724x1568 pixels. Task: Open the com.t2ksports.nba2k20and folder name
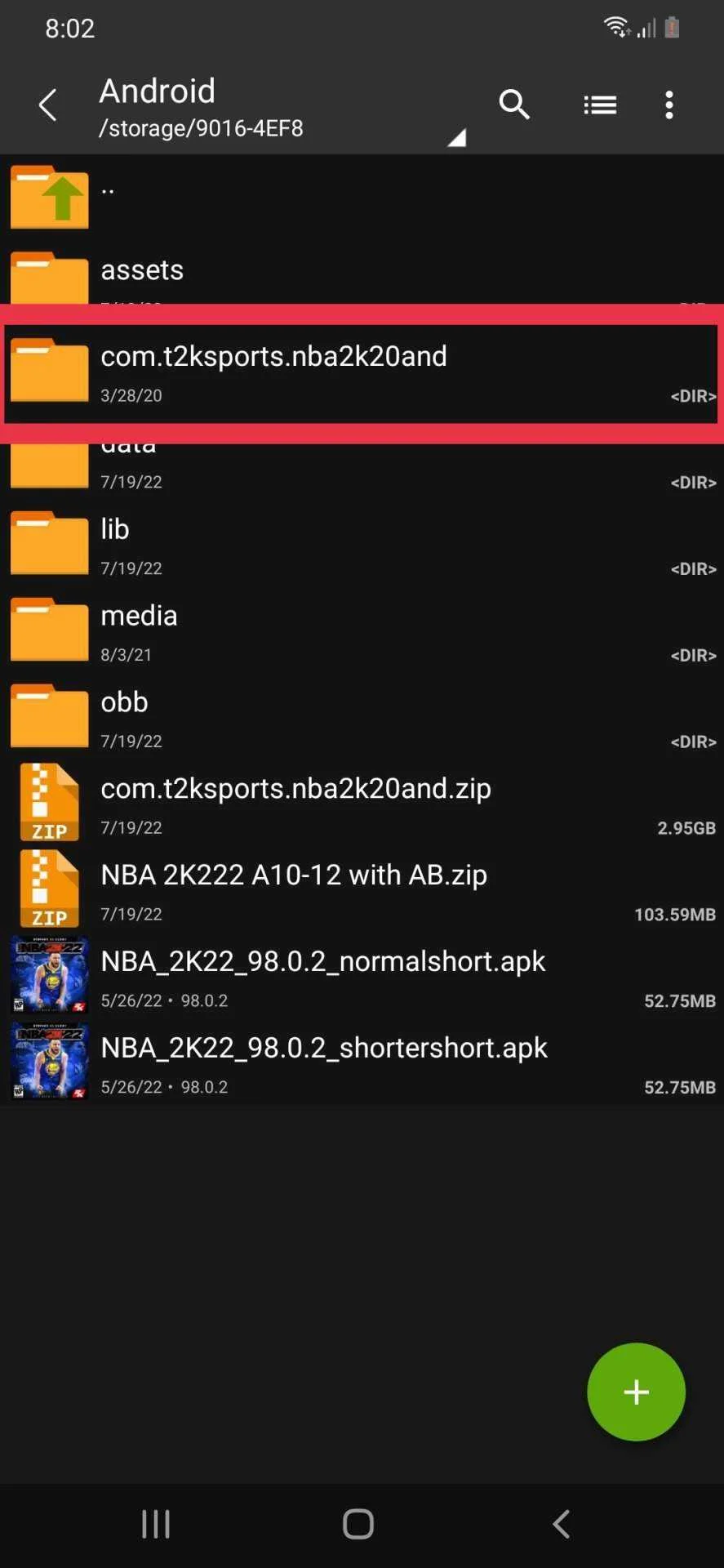pyautogui.click(x=273, y=356)
